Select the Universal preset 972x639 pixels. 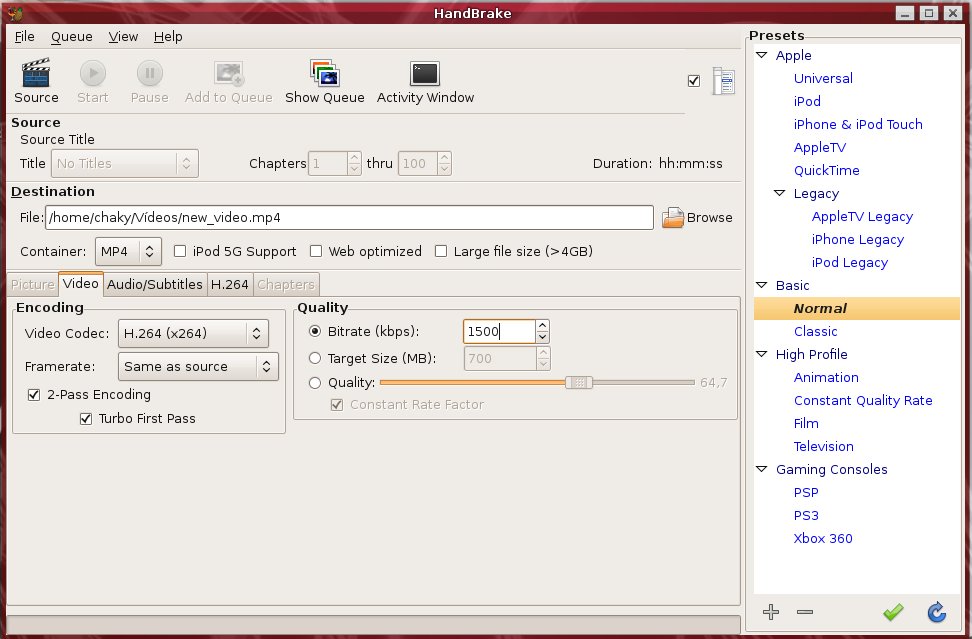823,78
